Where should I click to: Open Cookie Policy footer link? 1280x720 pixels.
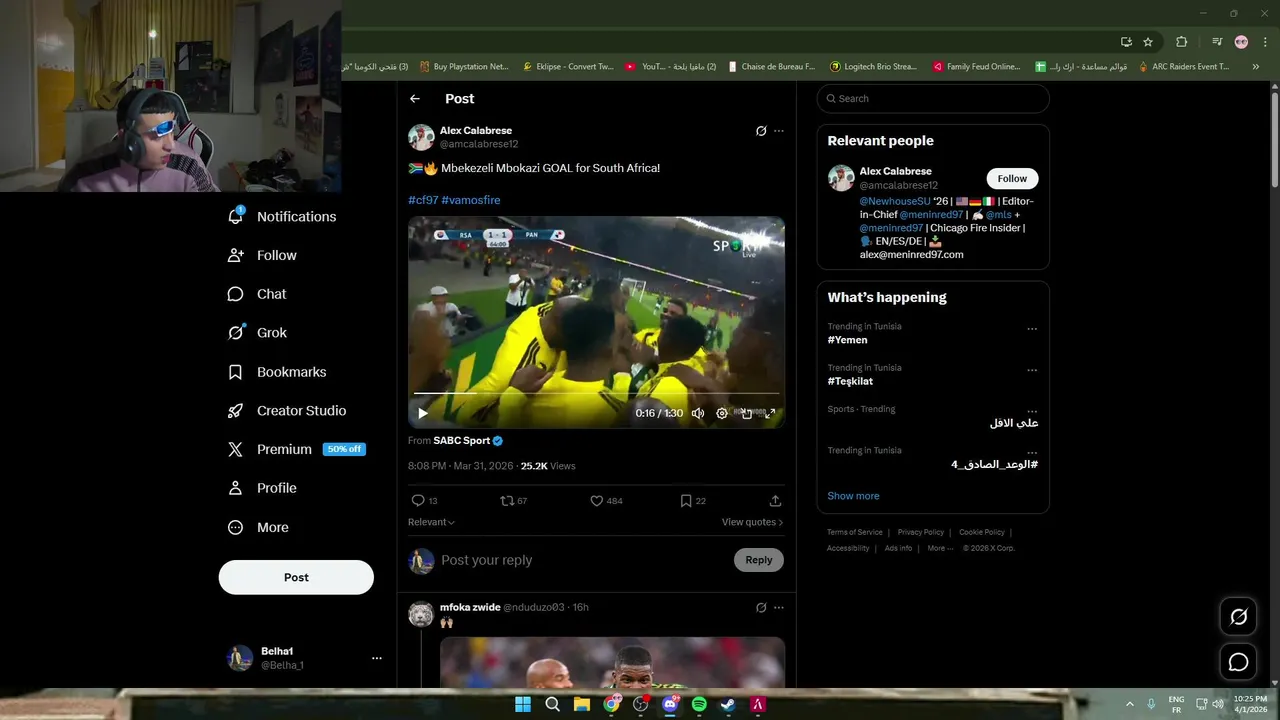click(x=982, y=533)
